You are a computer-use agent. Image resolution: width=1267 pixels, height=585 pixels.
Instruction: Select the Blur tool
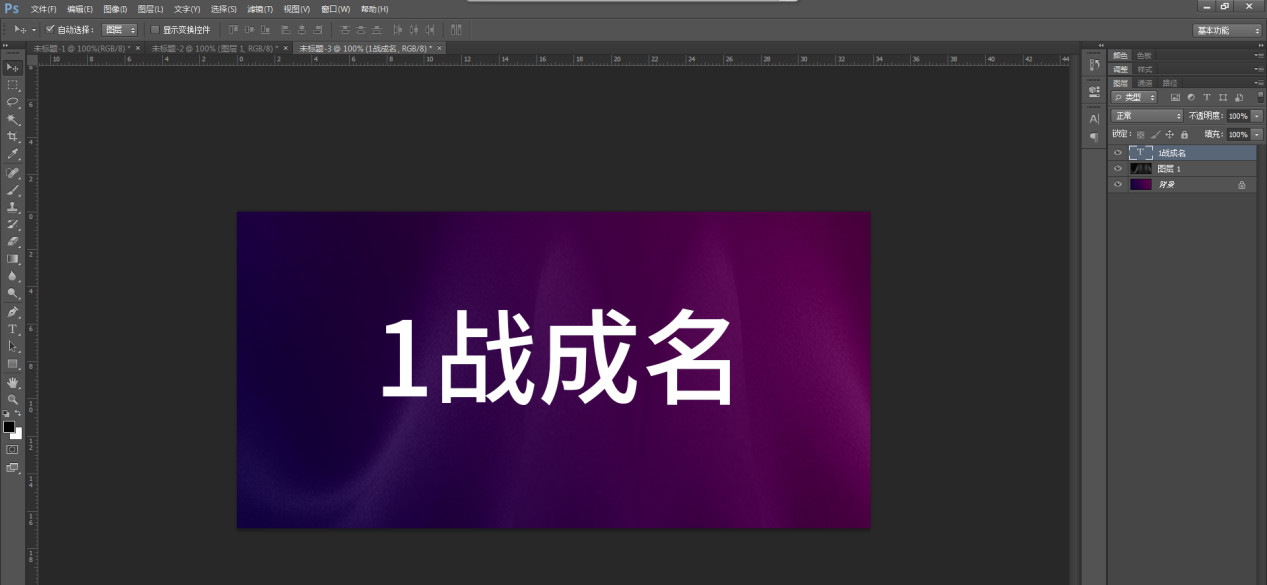(x=13, y=275)
